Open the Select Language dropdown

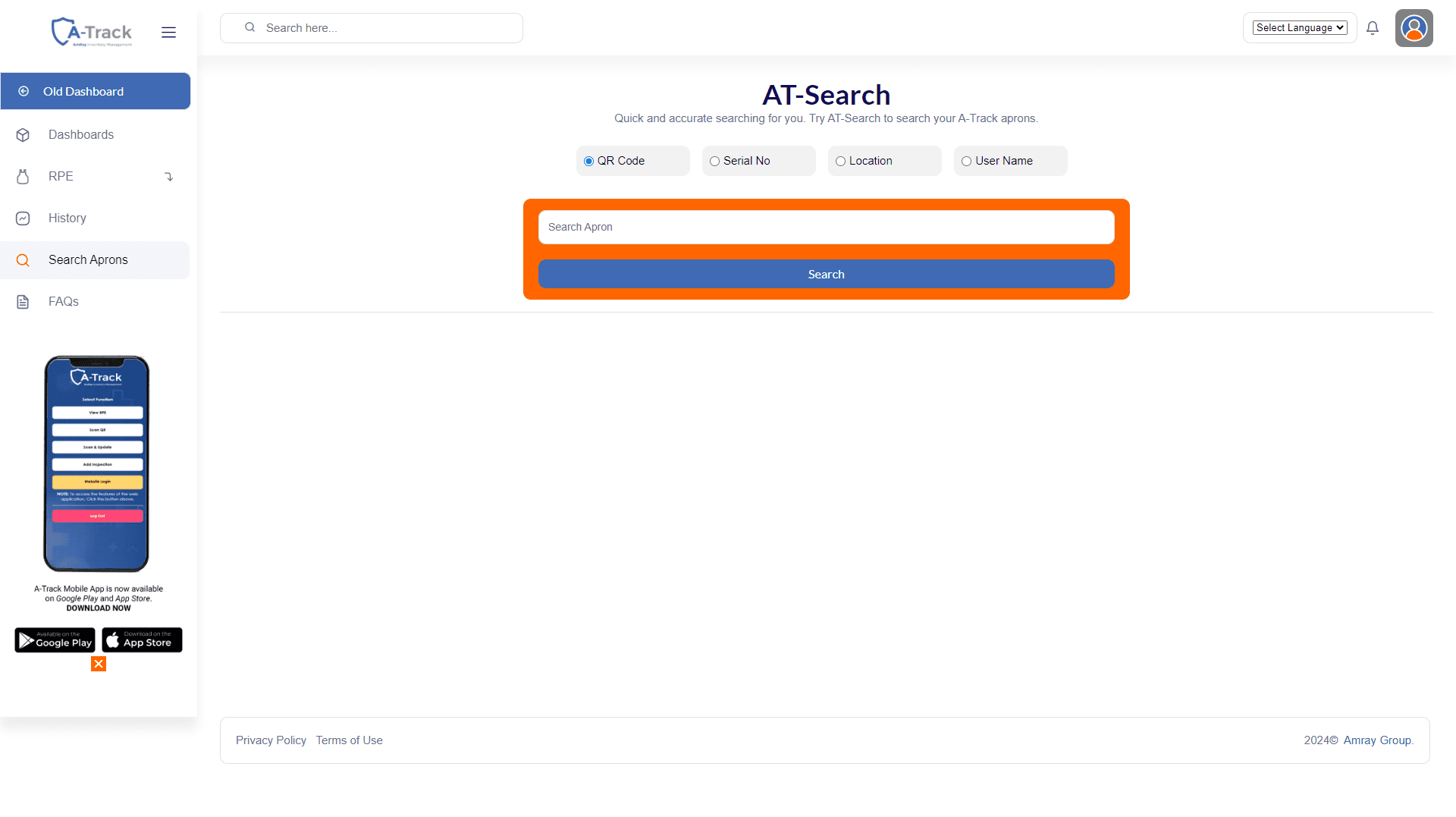[1300, 27]
